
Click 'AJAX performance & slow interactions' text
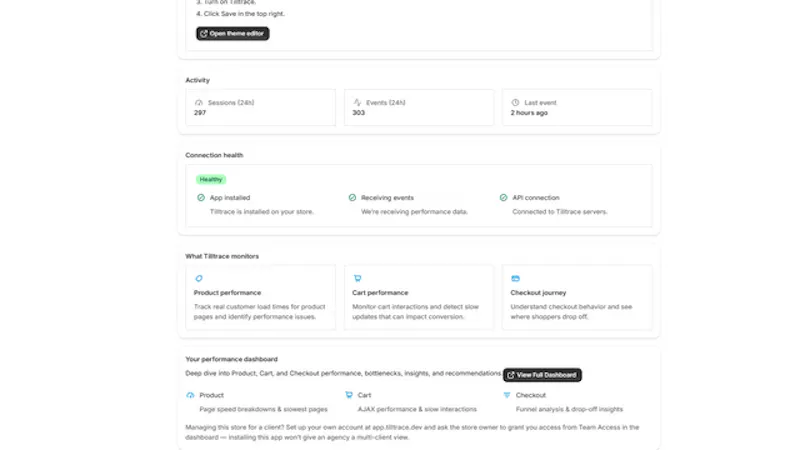click(x=417, y=409)
